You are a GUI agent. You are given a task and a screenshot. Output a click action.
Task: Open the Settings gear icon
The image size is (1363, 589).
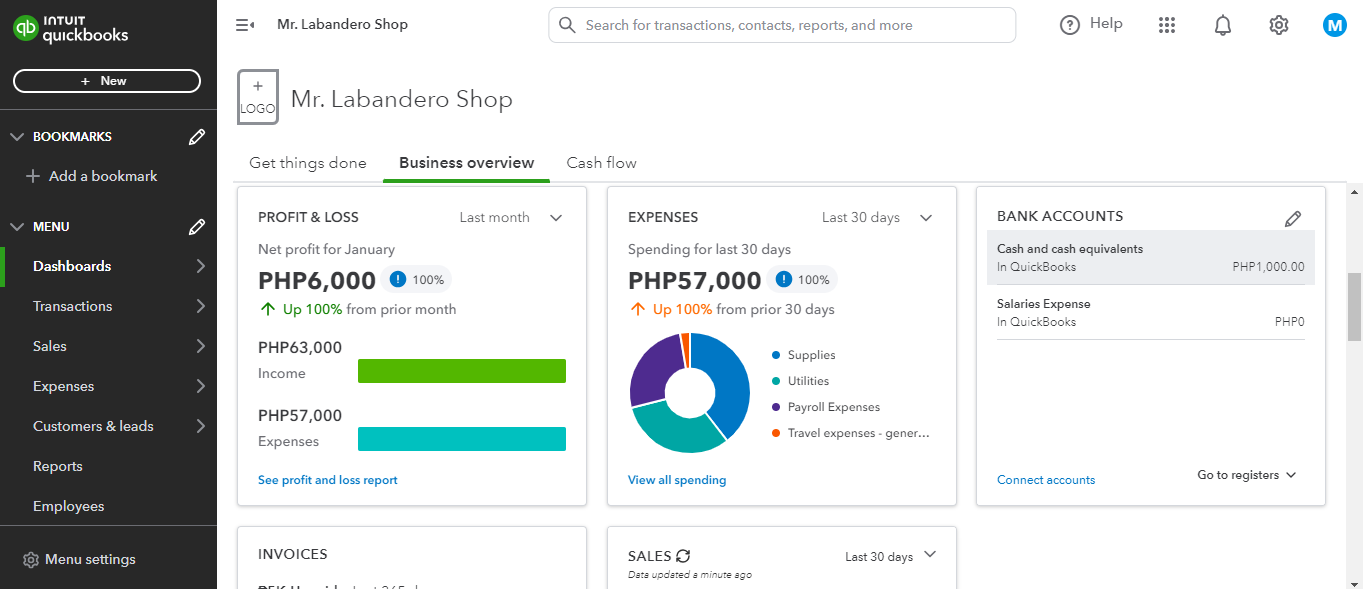tap(1278, 25)
